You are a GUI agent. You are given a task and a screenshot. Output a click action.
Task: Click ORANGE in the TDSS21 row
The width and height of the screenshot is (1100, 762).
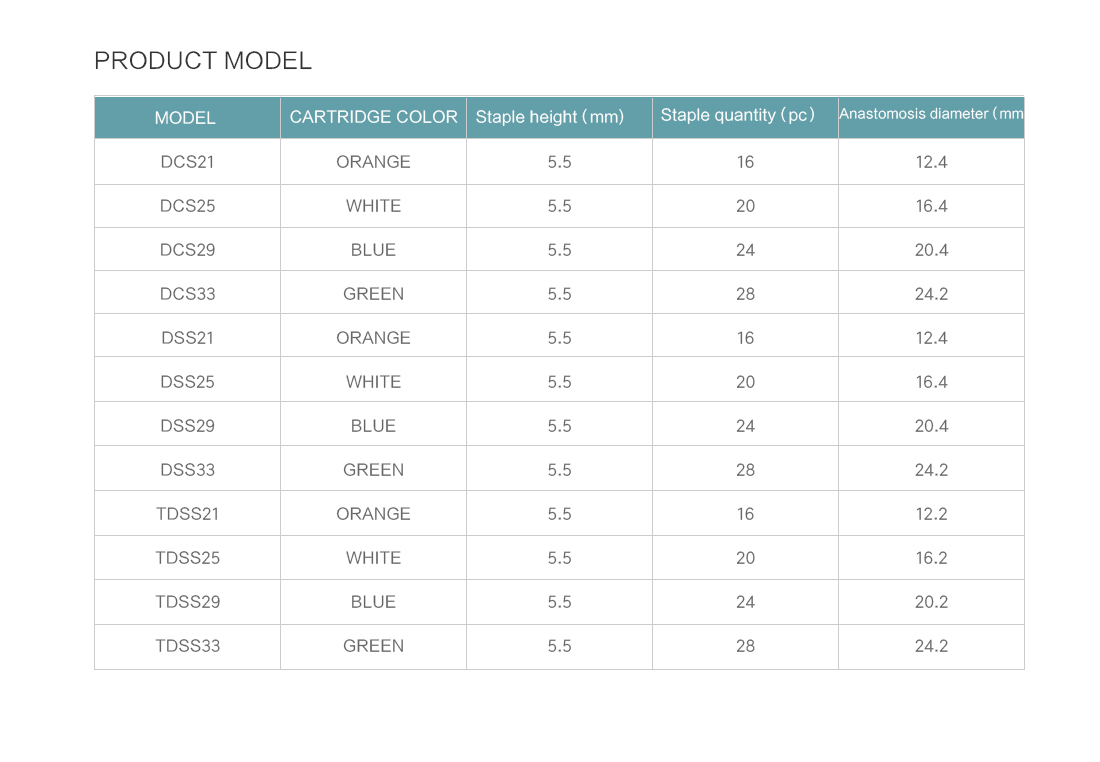(373, 514)
